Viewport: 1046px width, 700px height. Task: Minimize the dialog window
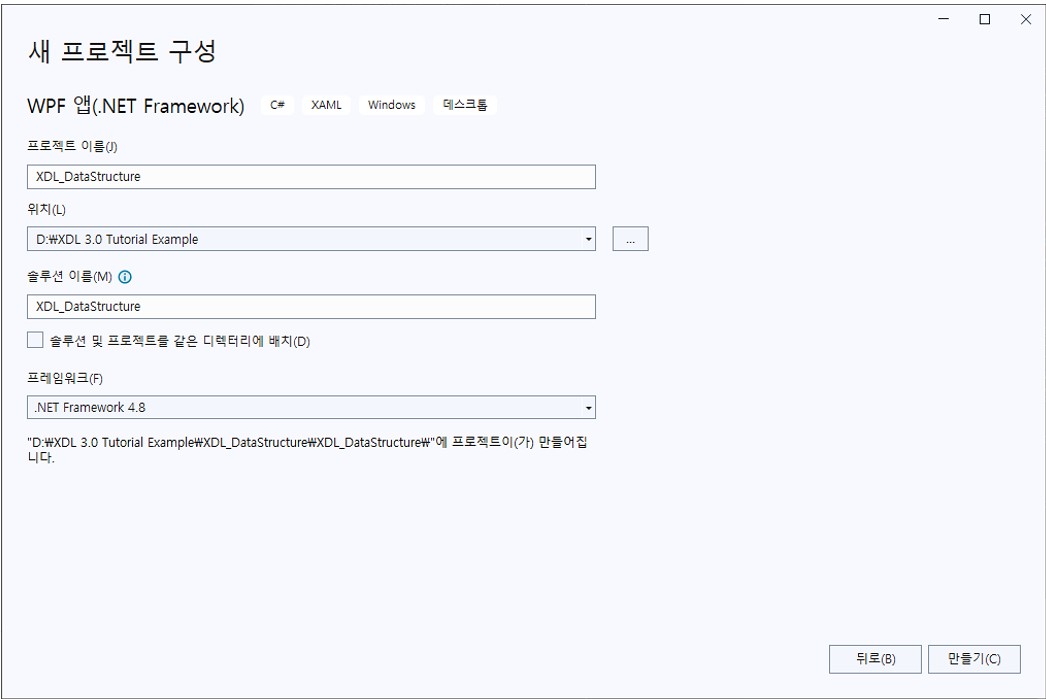pos(943,19)
